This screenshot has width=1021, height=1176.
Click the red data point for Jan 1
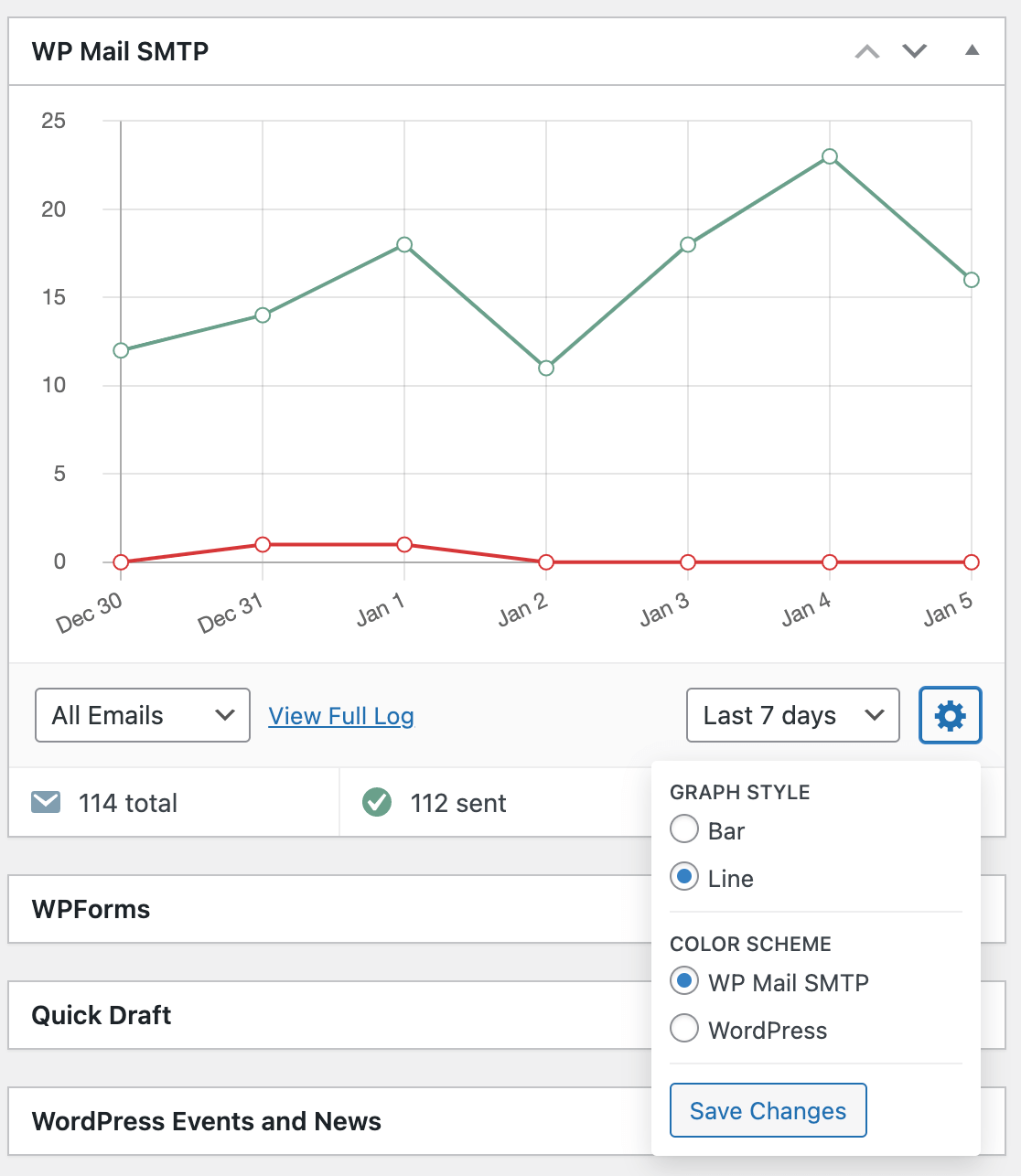(x=404, y=544)
